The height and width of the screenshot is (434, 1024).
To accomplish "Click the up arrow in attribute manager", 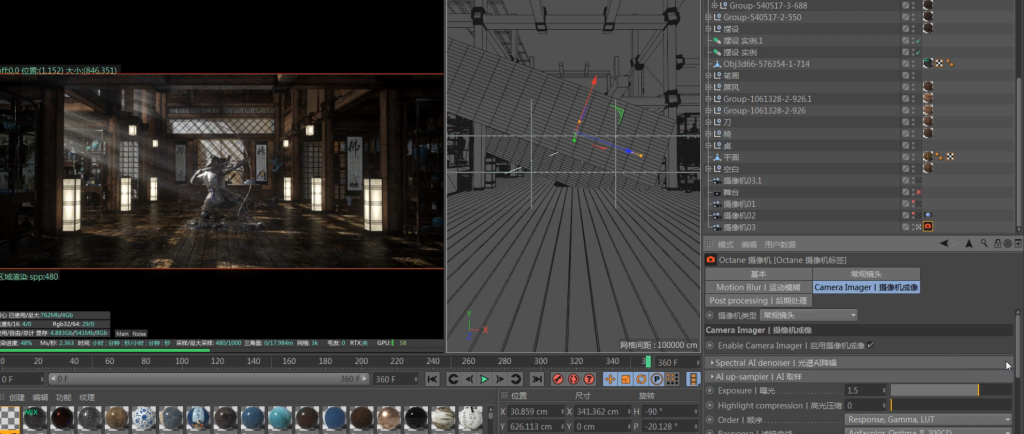I will 968,243.
